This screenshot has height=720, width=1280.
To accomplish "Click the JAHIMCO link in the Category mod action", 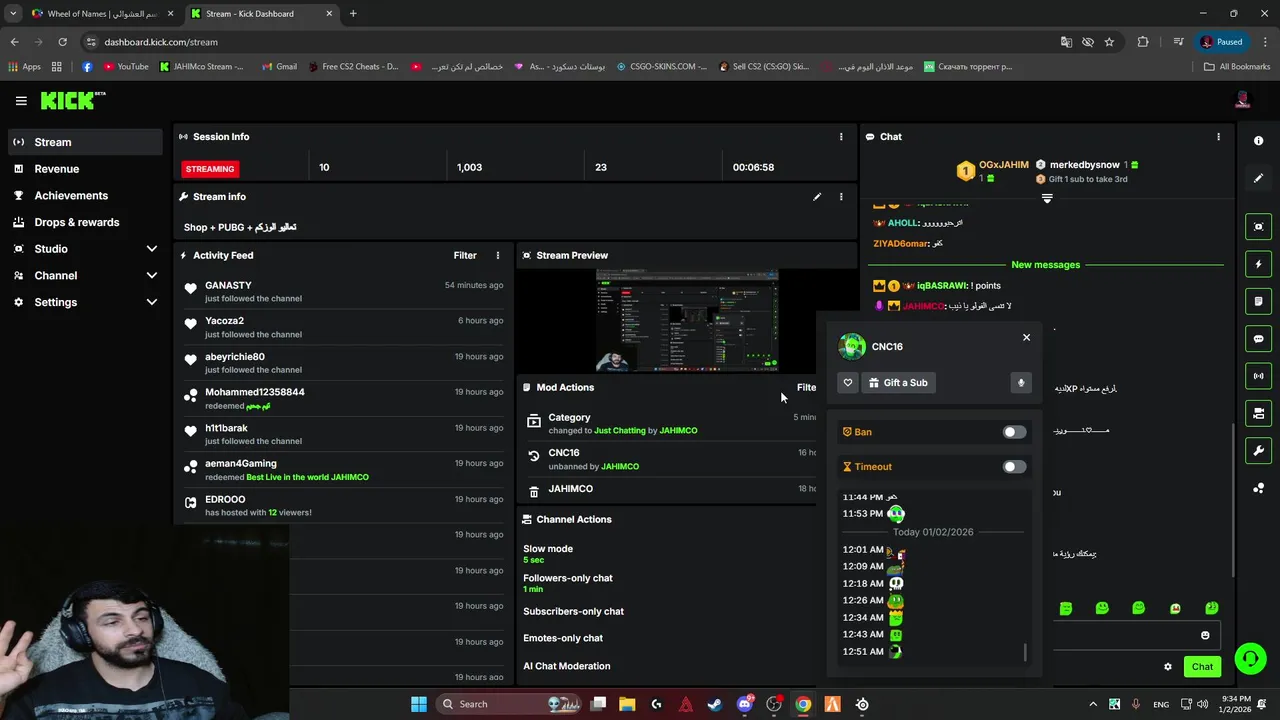I will coord(679,430).
